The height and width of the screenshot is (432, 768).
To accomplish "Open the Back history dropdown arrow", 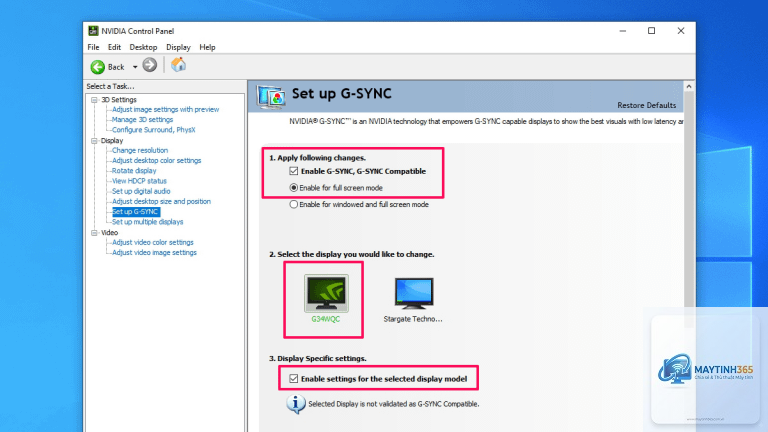I will [x=135, y=67].
